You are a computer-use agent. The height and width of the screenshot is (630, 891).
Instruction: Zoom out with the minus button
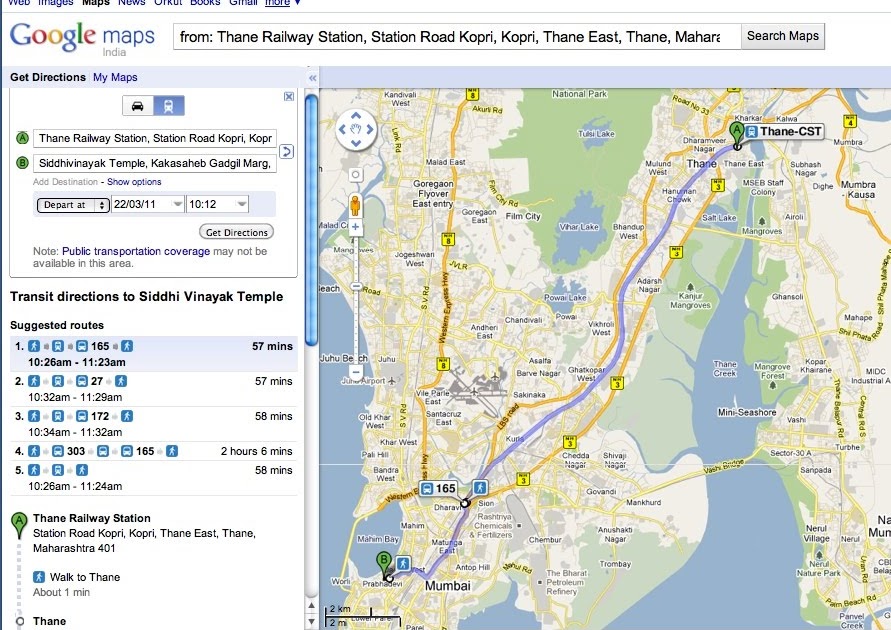point(356,373)
